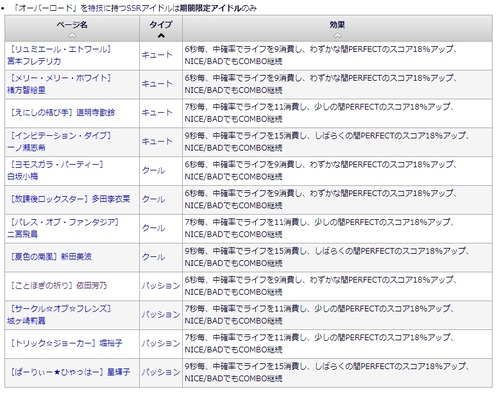The width and height of the screenshot is (499, 396).
Task: Open the [インビテーション・ダイブ] 一ノ瀬志希 page link
Action: [x=59, y=141]
